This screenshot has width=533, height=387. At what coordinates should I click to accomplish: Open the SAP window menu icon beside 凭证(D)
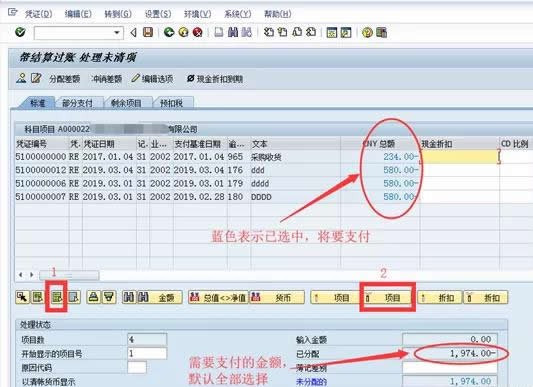13,13
